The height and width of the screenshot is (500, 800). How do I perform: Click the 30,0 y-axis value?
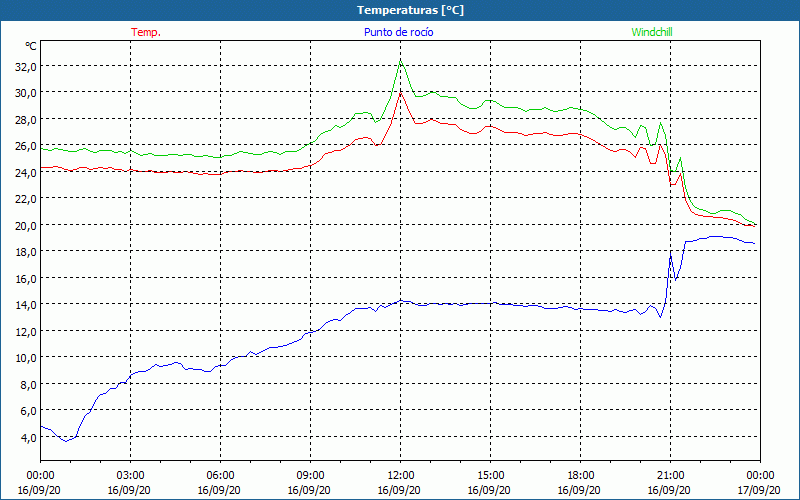coord(26,93)
